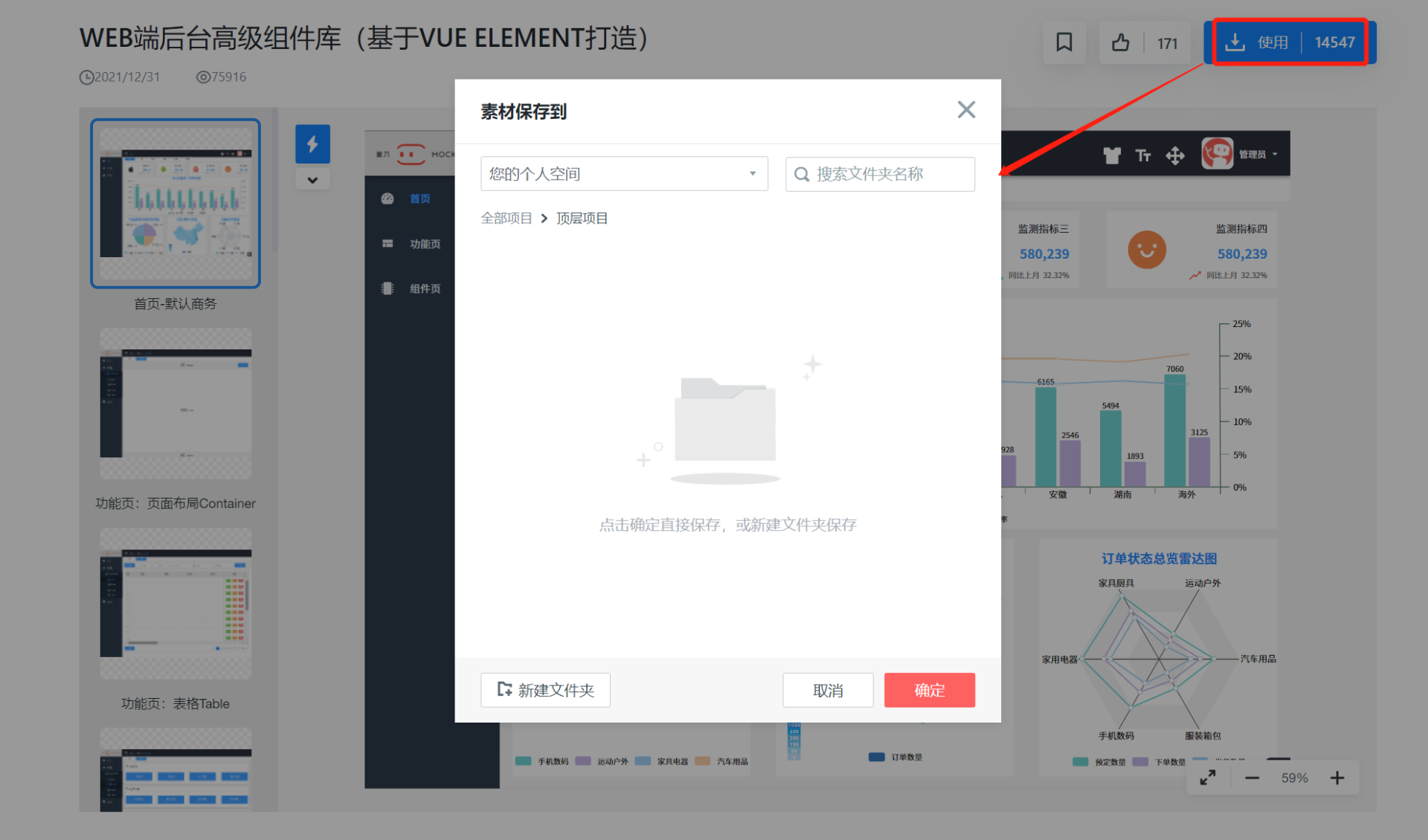1428x840 pixels.
Task: Click the blue lightning bolt icon
Action: 312,143
